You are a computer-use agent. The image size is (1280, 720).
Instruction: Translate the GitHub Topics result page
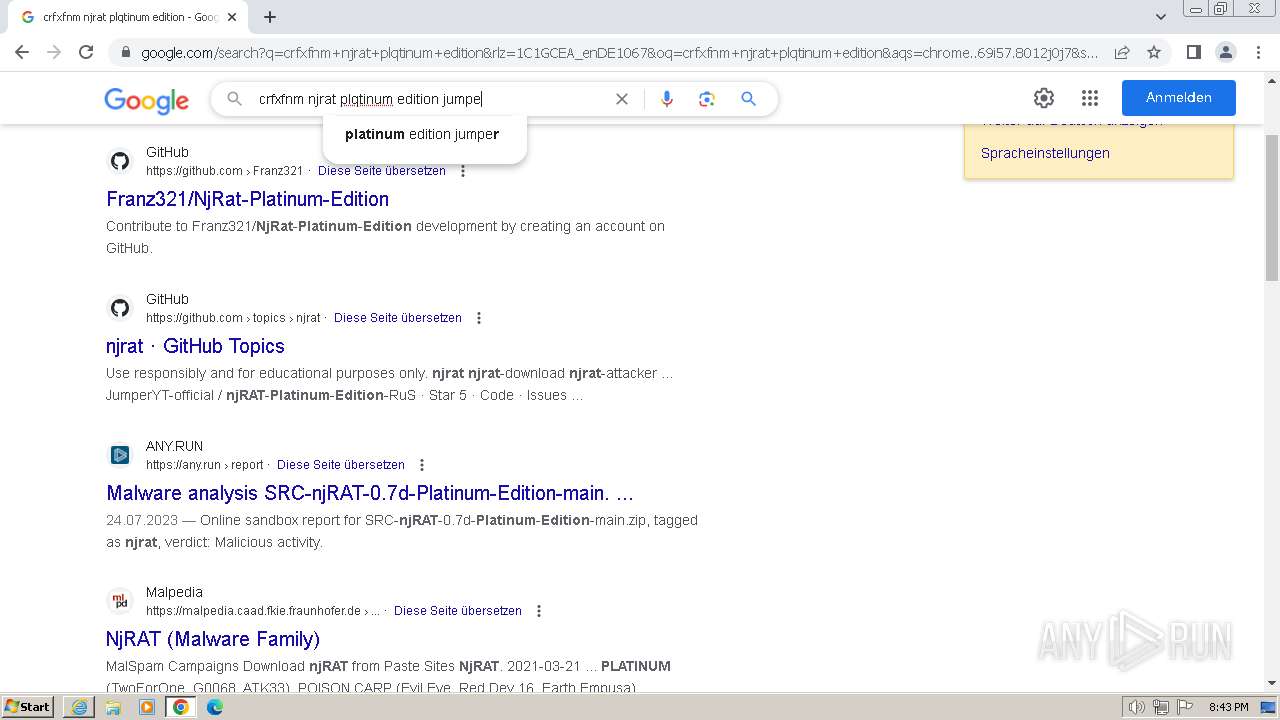pyautogui.click(x=398, y=318)
